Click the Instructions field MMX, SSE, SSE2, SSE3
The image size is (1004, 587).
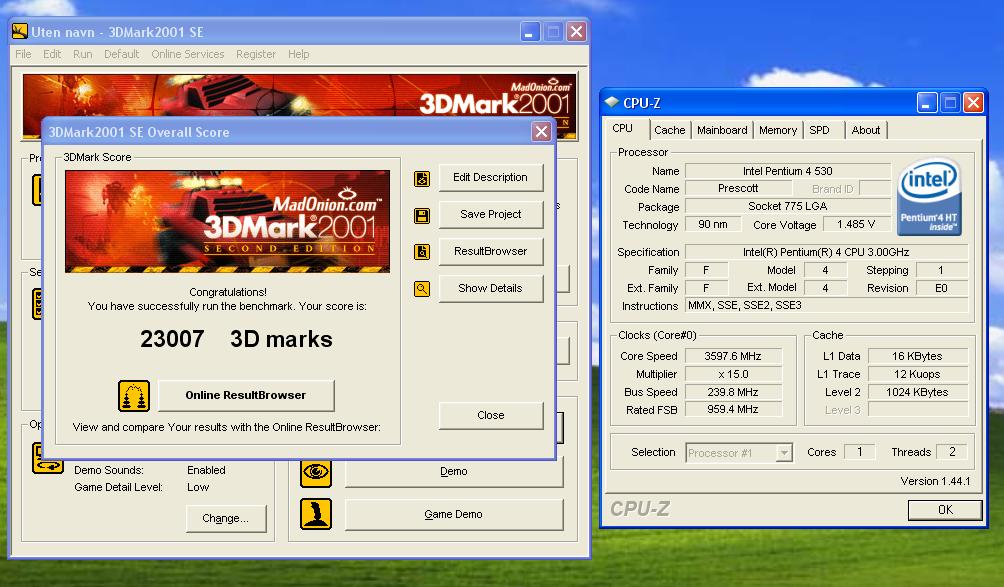pos(826,305)
